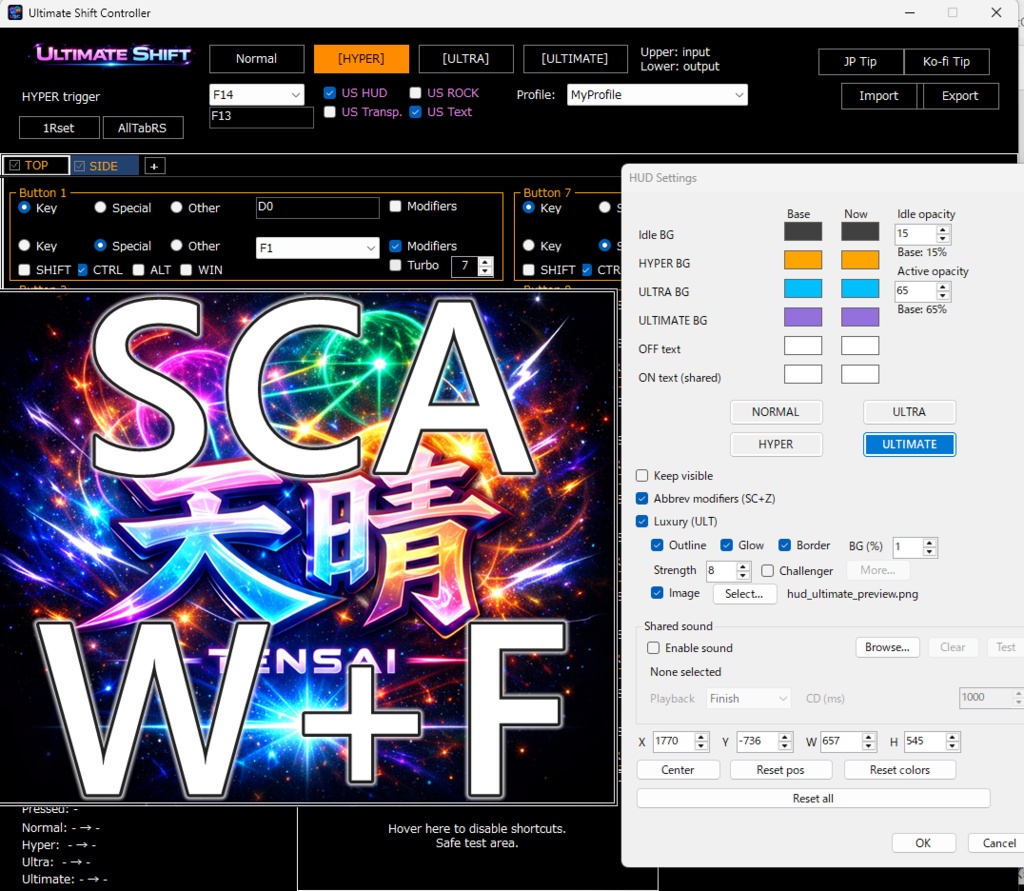Click Select... to change the HUD image
This screenshot has height=891, width=1024.
pyautogui.click(x=745, y=593)
